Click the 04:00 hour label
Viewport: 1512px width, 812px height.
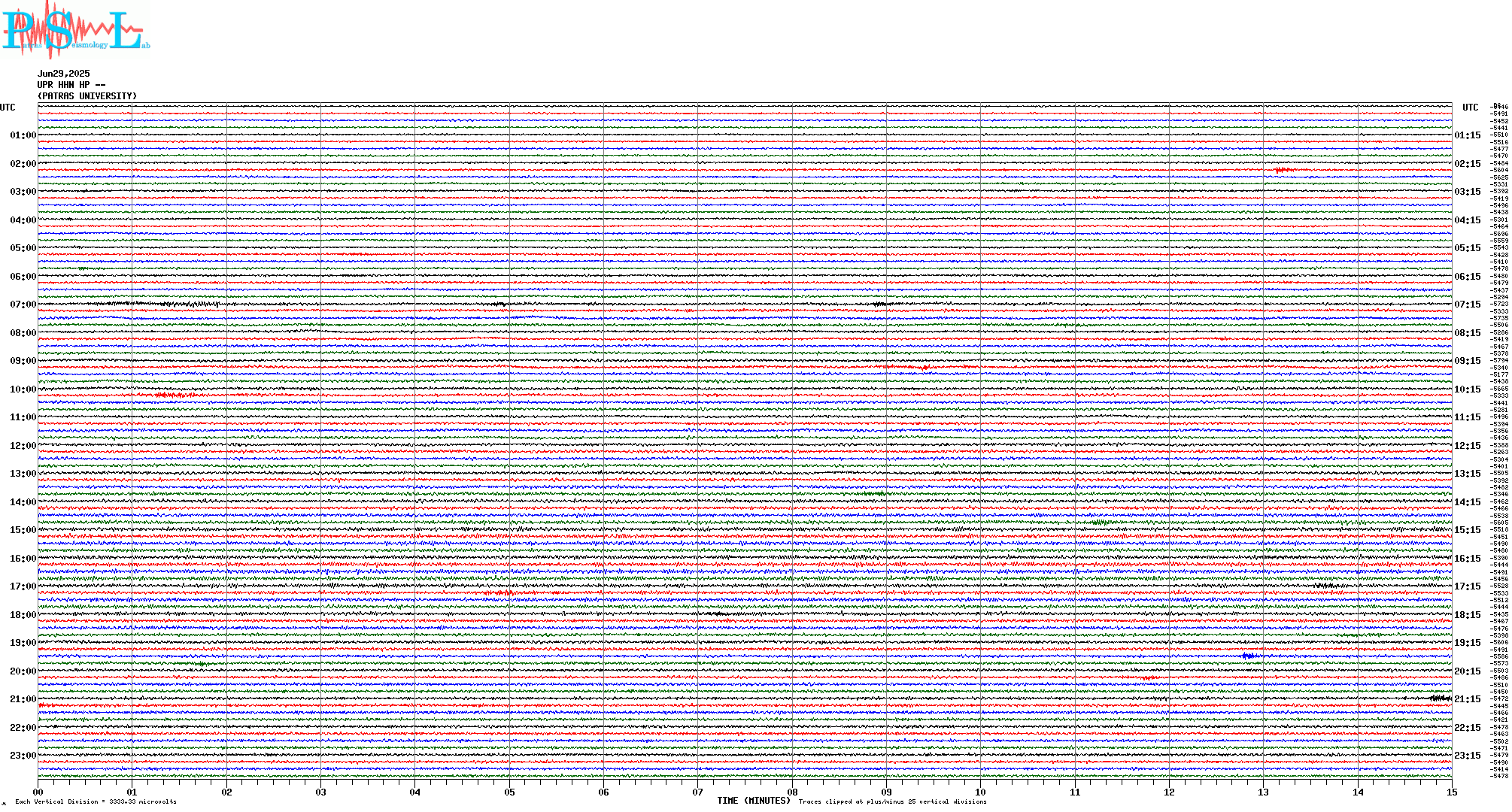pyautogui.click(x=23, y=220)
